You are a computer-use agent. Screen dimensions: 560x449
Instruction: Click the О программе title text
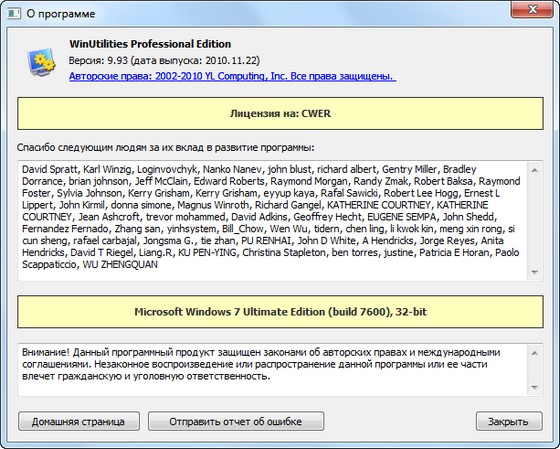tap(61, 14)
